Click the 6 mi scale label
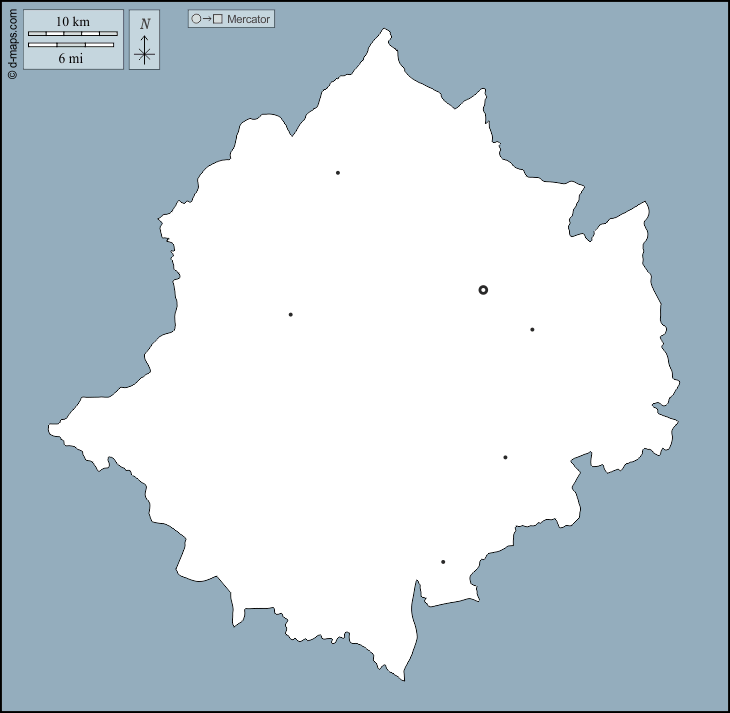The height and width of the screenshot is (713, 730). coord(71,58)
